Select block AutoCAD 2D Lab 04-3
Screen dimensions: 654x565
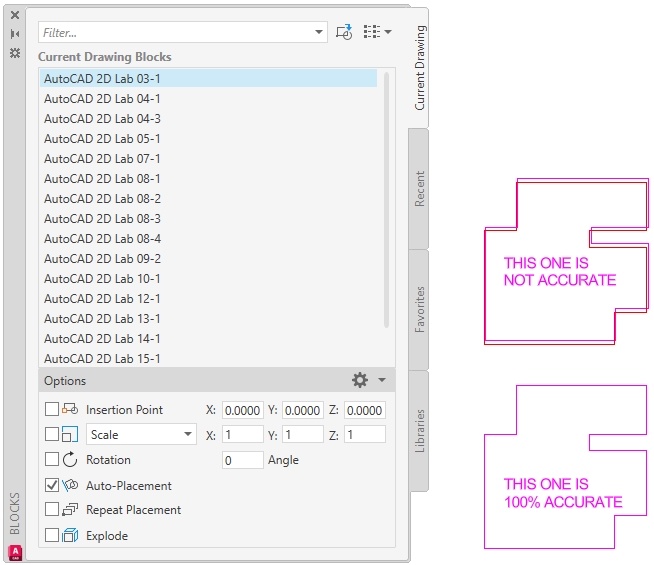click(208, 119)
